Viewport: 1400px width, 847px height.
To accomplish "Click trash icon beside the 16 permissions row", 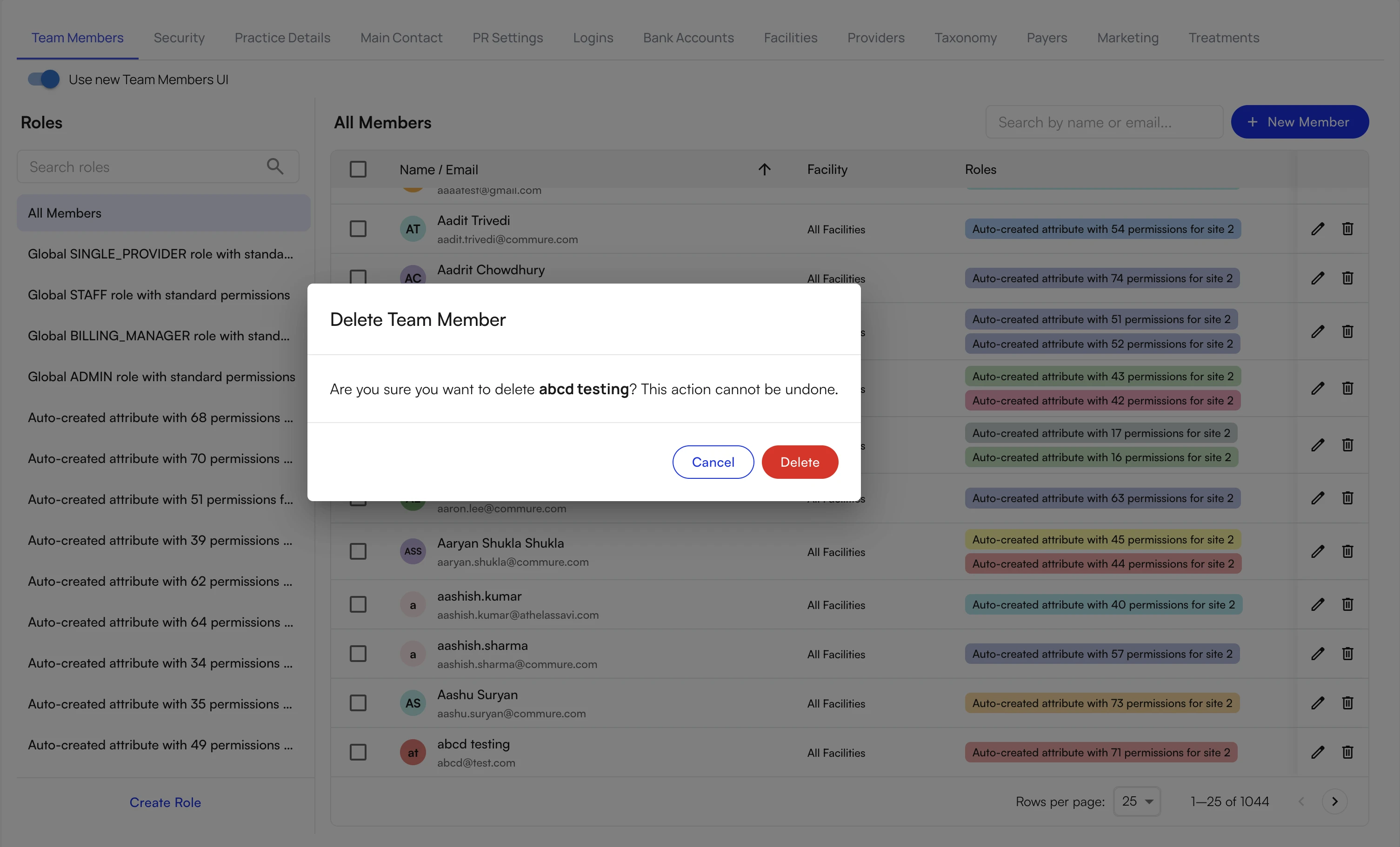I will [1347, 445].
